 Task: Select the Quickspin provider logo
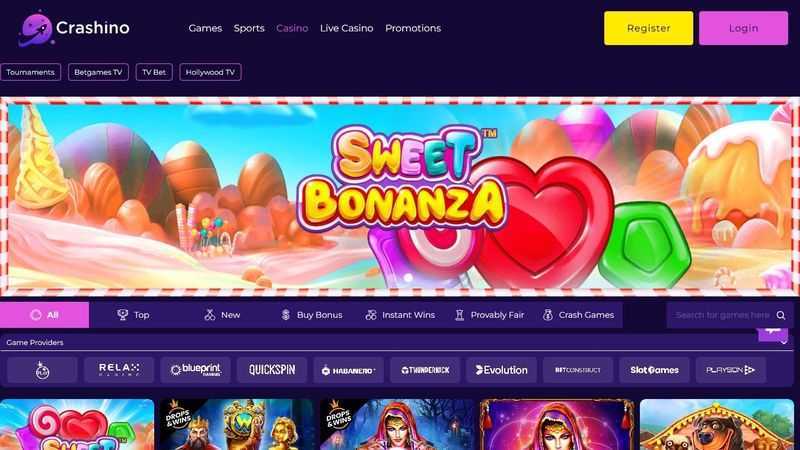pyautogui.click(x=272, y=370)
